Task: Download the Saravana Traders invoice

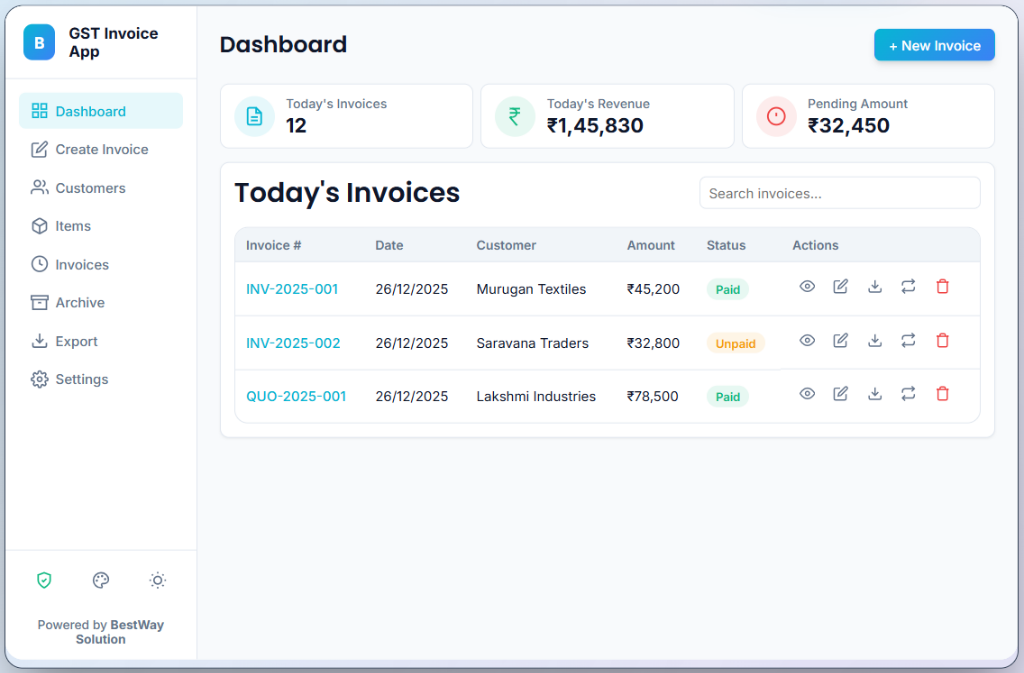Action: point(874,340)
